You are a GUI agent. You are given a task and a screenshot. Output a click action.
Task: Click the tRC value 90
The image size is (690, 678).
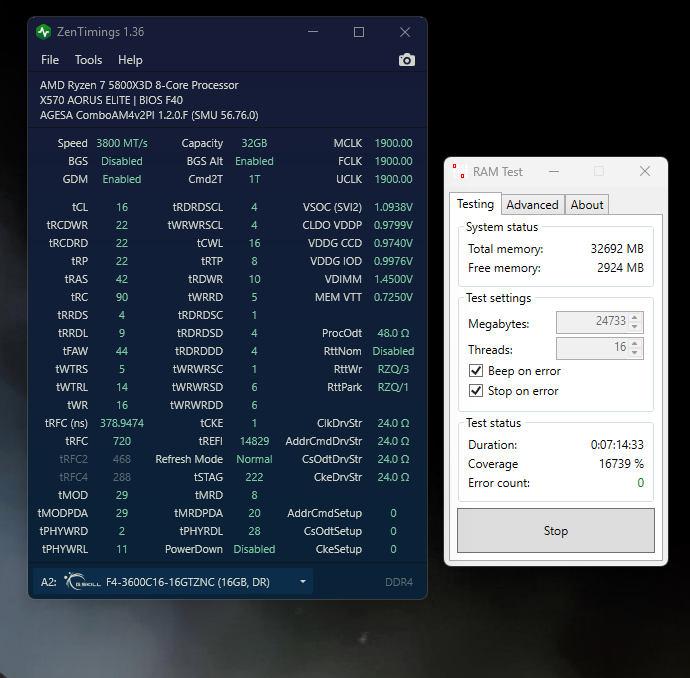(122, 297)
